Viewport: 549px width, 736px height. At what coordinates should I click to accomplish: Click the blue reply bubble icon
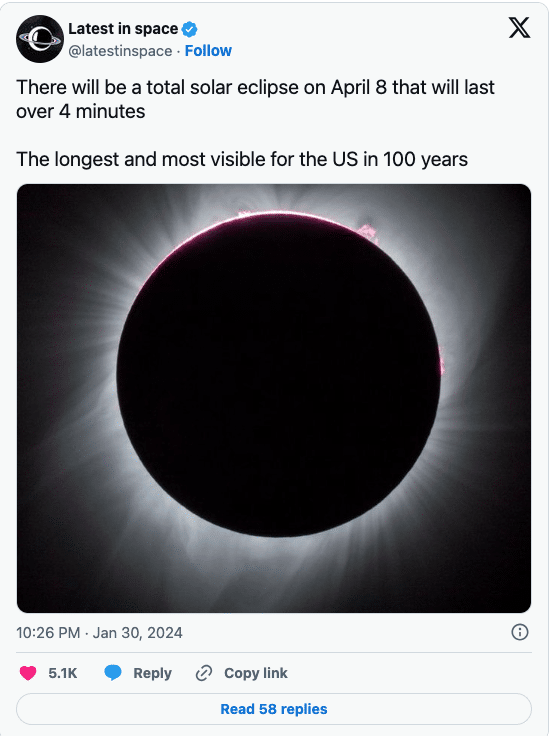[x=113, y=673]
